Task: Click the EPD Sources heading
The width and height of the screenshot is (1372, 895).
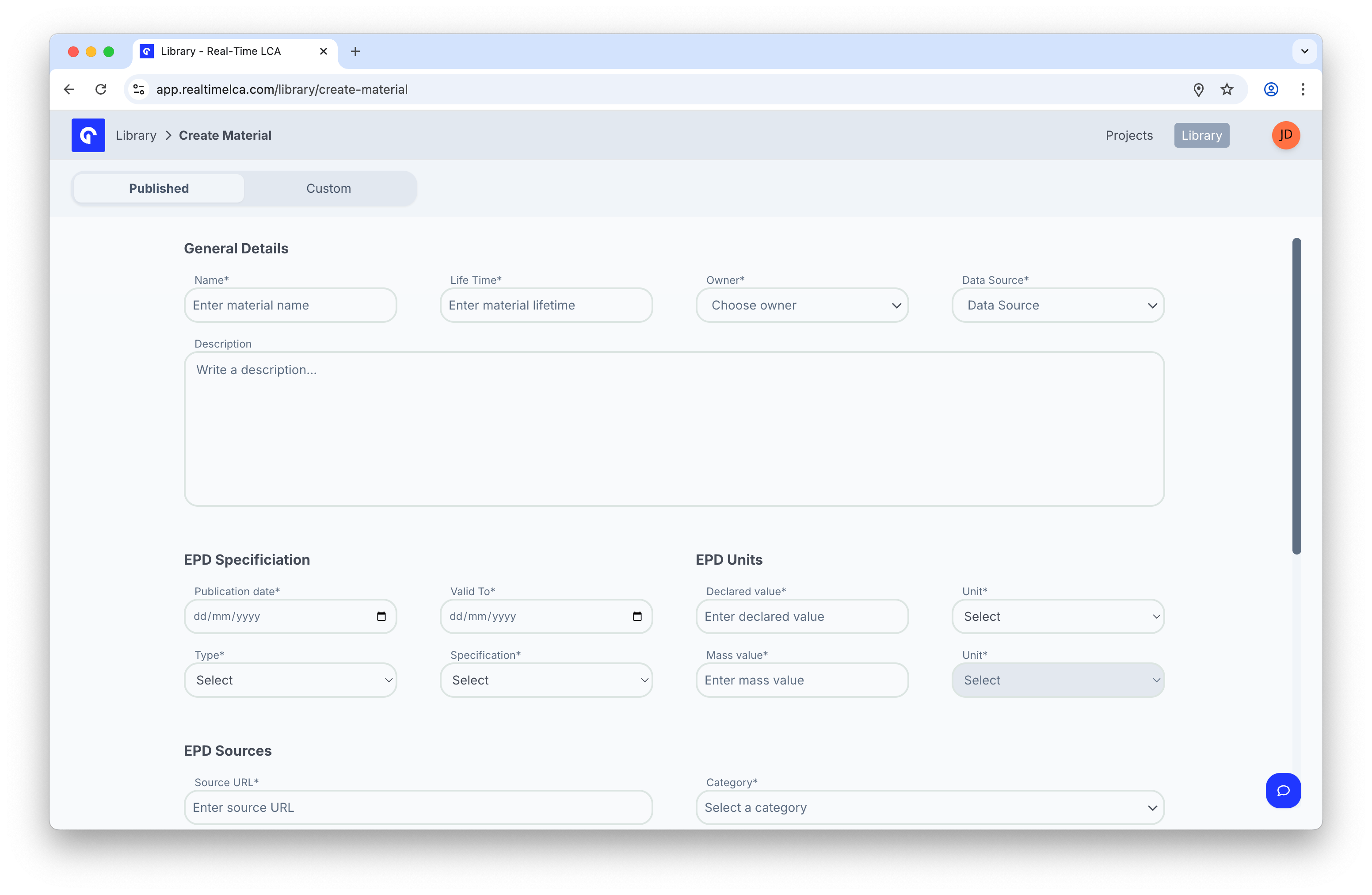Action: [227, 750]
